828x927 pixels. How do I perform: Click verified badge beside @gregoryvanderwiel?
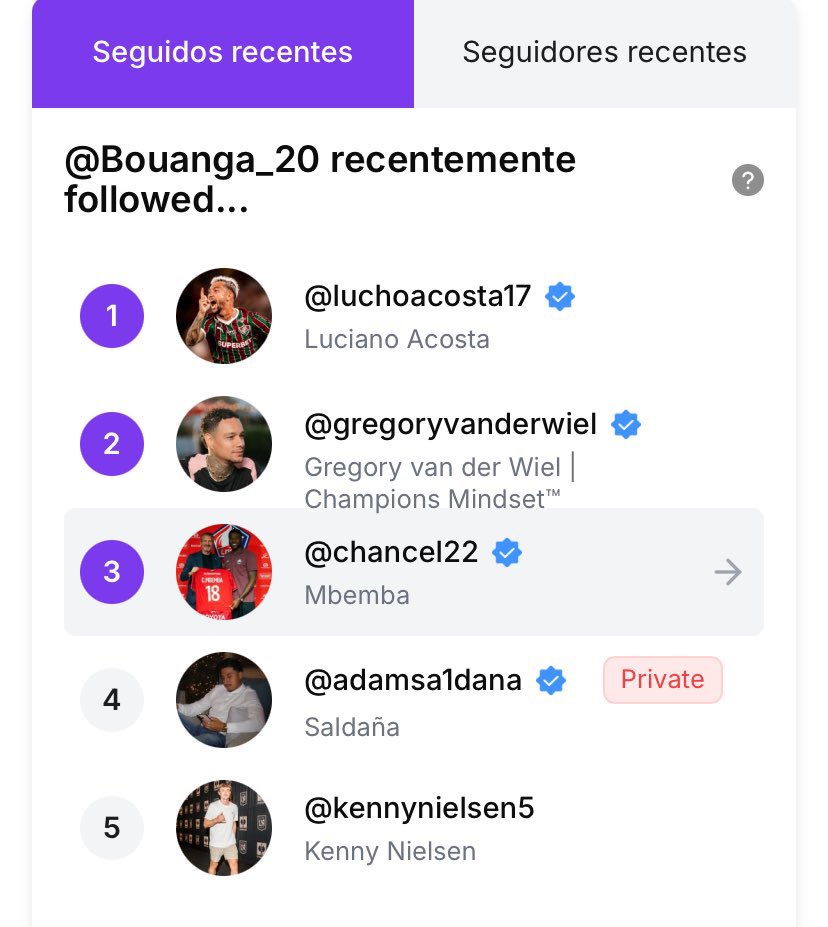point(626,425)
